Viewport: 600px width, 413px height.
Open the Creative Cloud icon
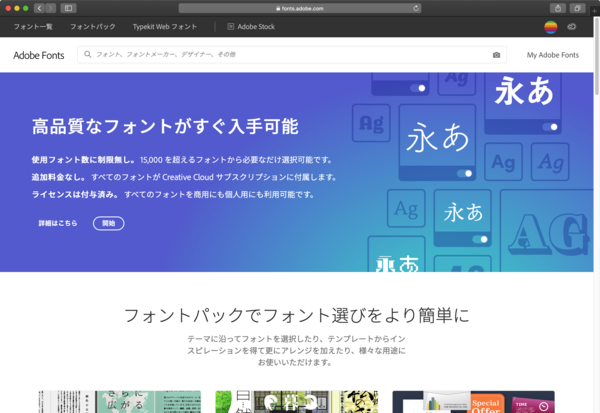572,26
